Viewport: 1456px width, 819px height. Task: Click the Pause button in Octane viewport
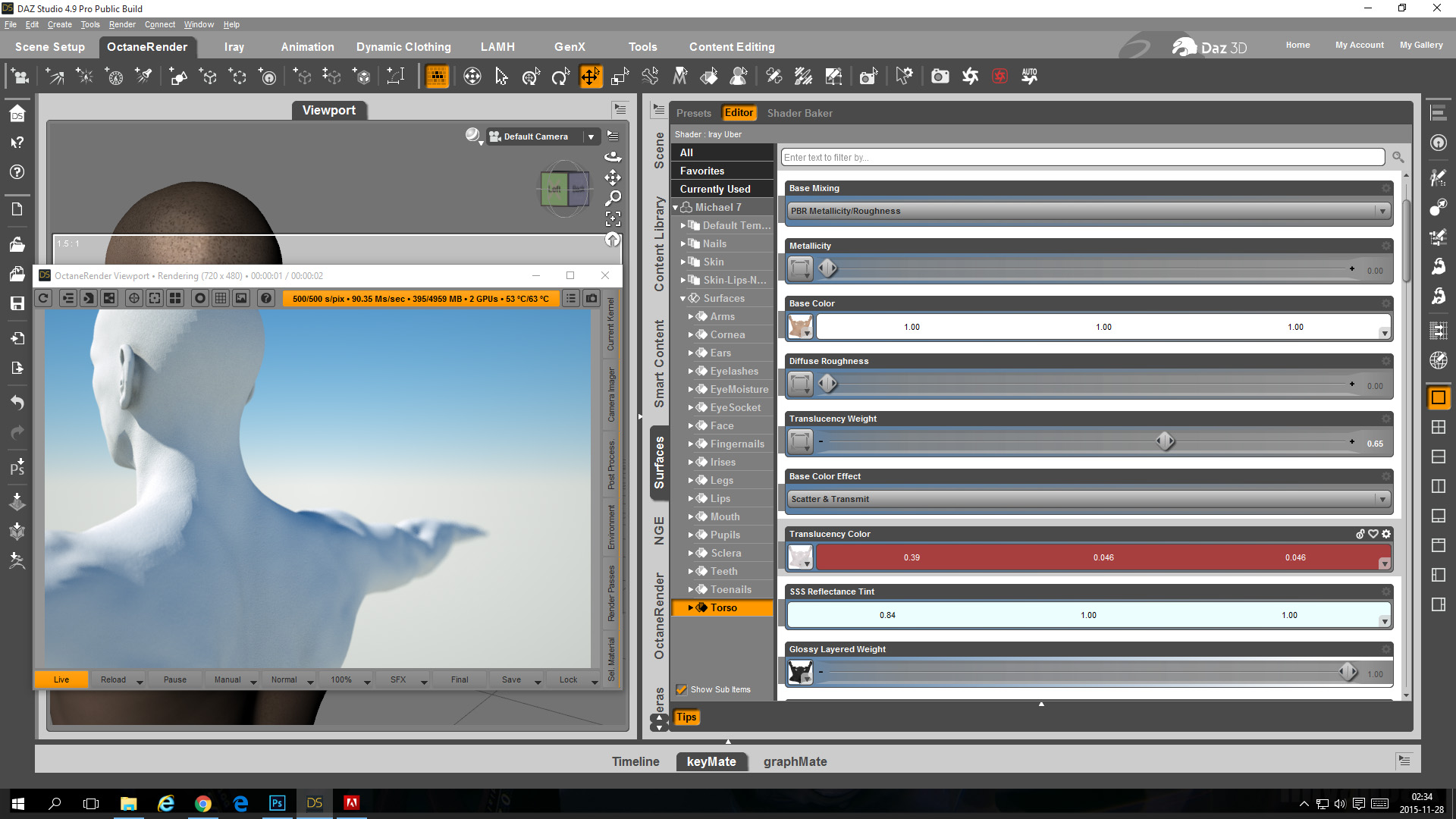pos(174,679)
